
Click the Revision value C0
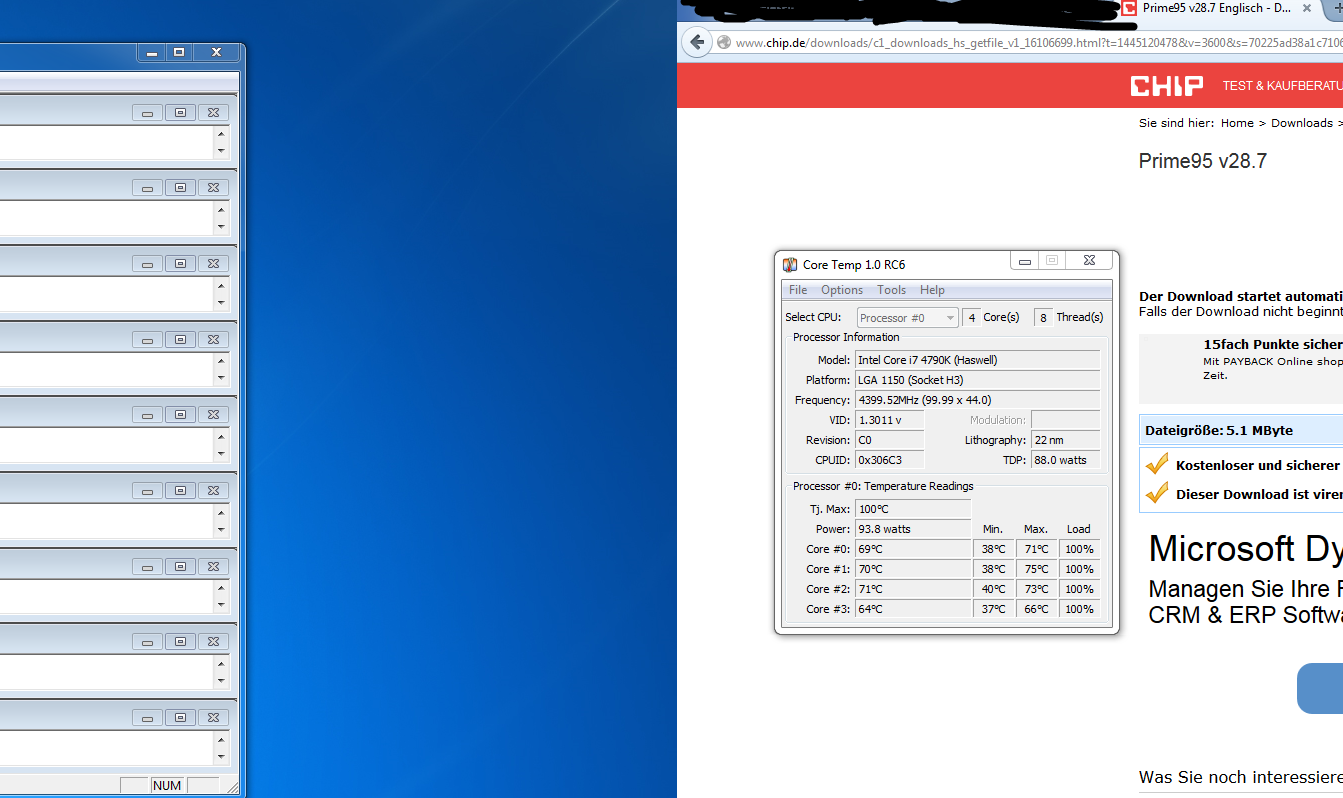[x=889, y=440]
